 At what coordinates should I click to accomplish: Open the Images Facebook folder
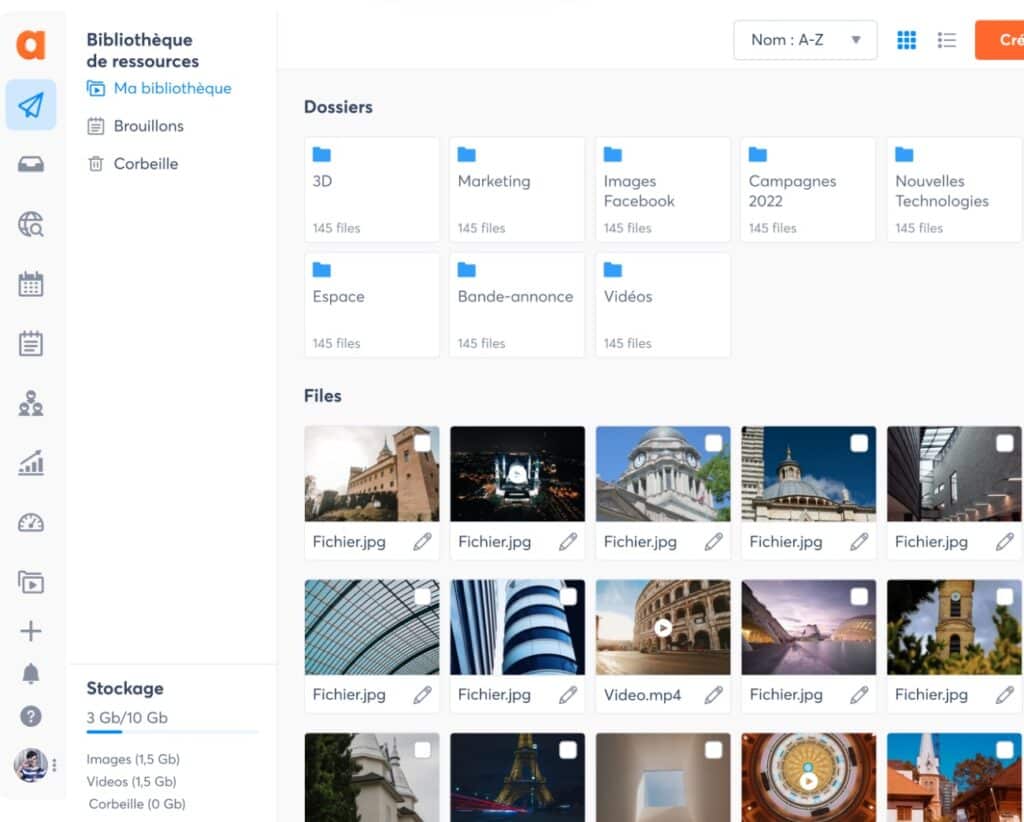pos(663,189)
